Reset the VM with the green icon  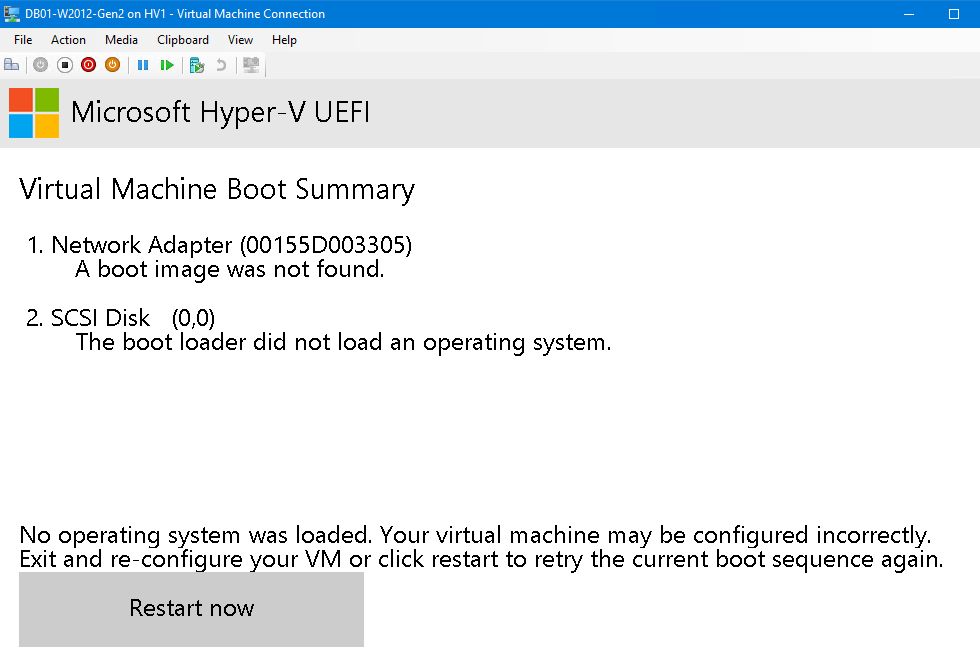[x=167, y=65]
